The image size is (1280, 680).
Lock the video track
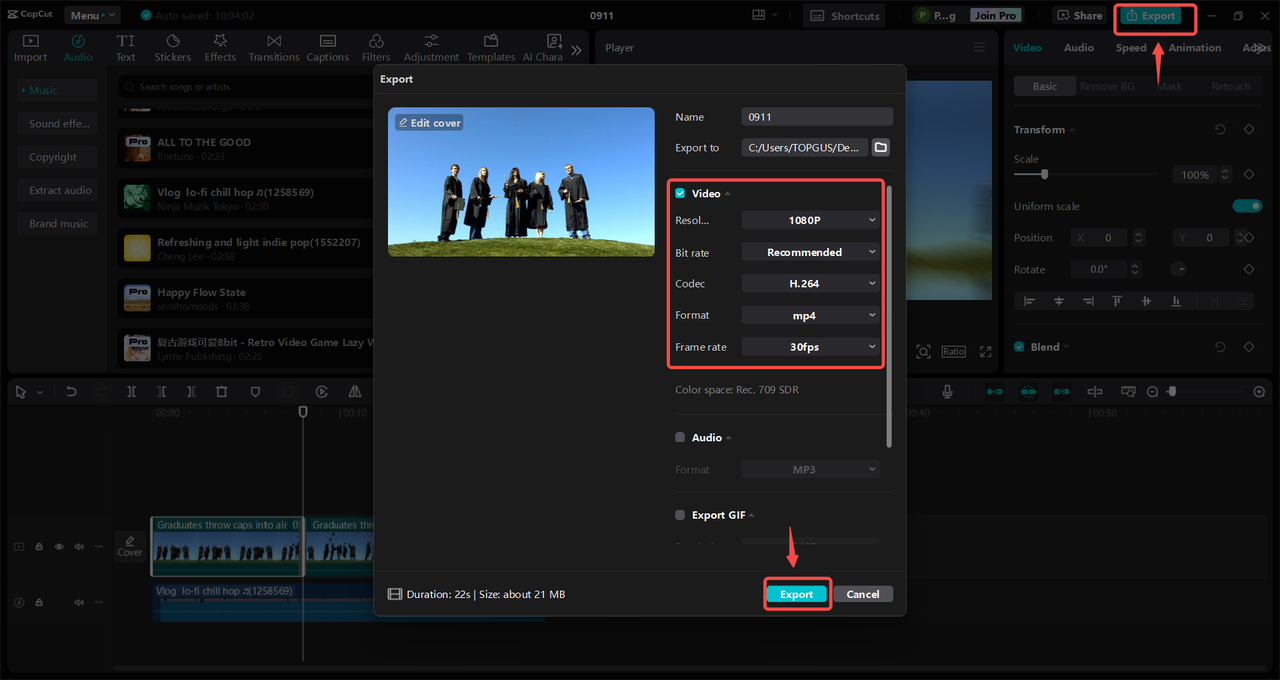[x=39, y=547]
